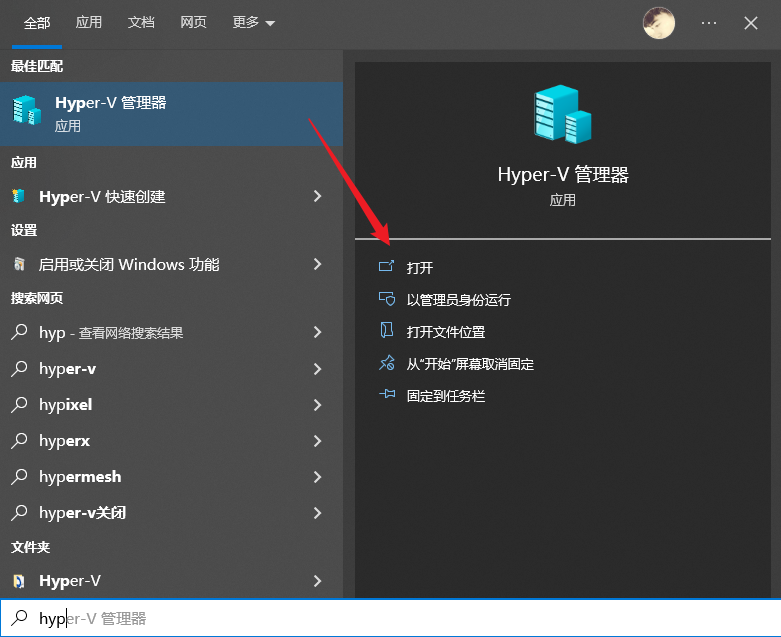The image size is (781, 637).
Task: Click search icon beside hyper-v关闭 suggestion
Action: click(19, 512)
